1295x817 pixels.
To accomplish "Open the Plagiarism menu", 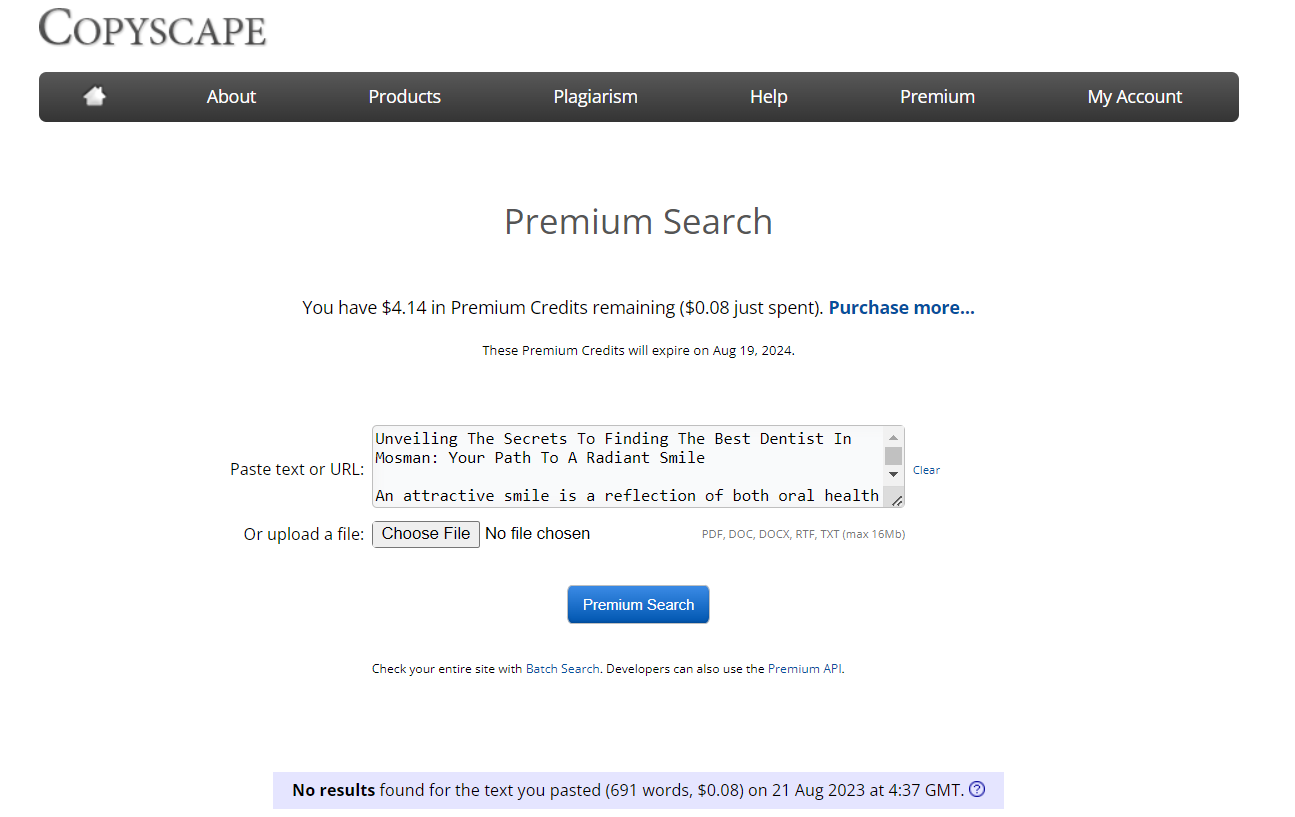I will (x=595, y=97).
